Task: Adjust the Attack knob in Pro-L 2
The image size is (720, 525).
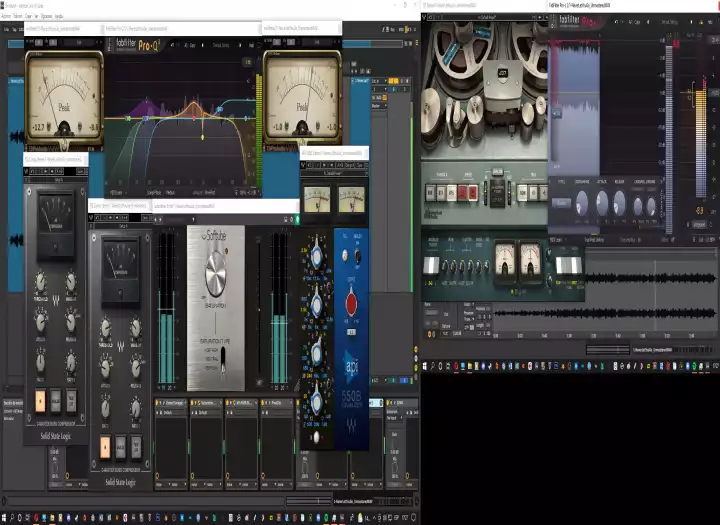Action: [602, 202]
